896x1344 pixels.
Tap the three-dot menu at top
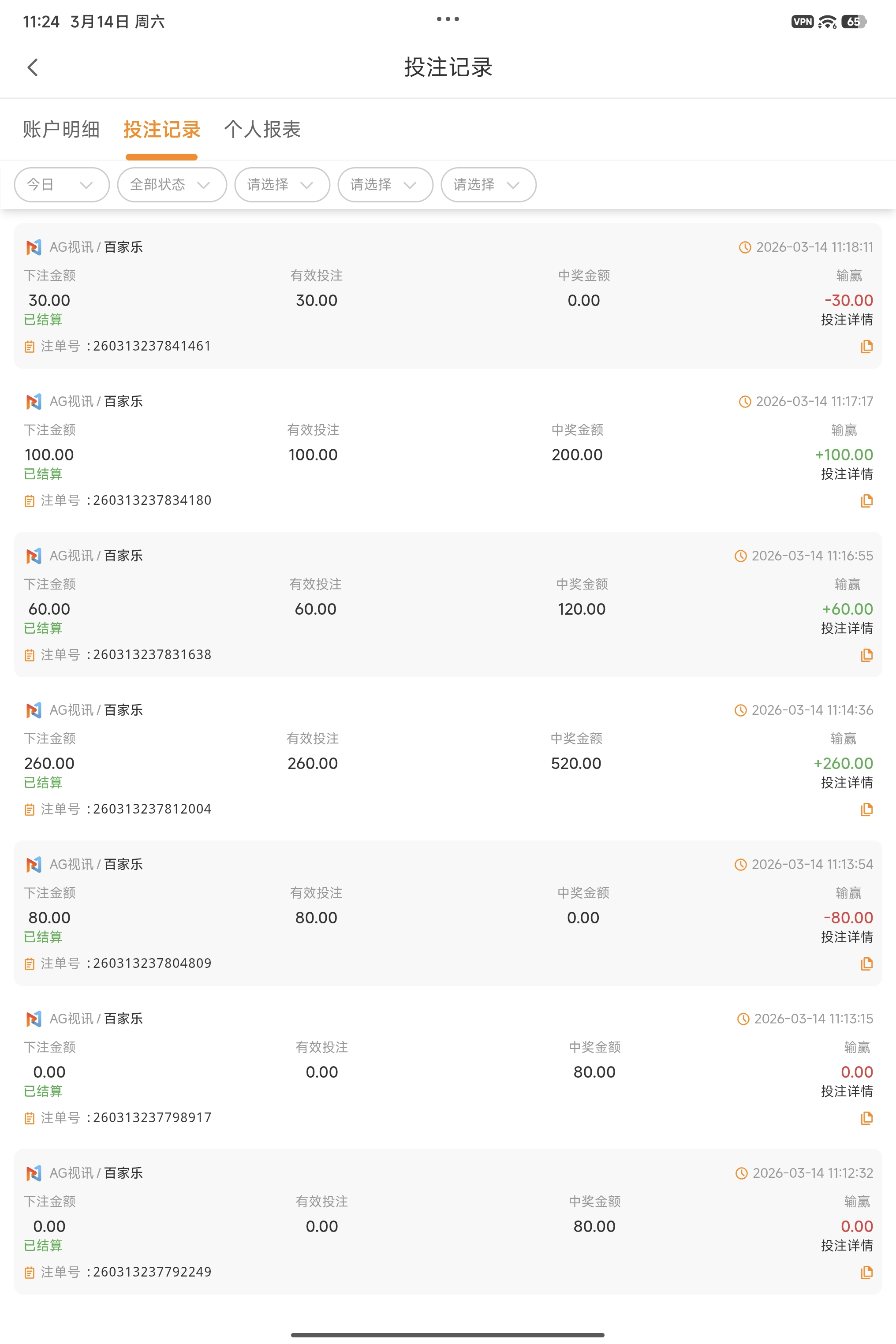pos(448,19)
